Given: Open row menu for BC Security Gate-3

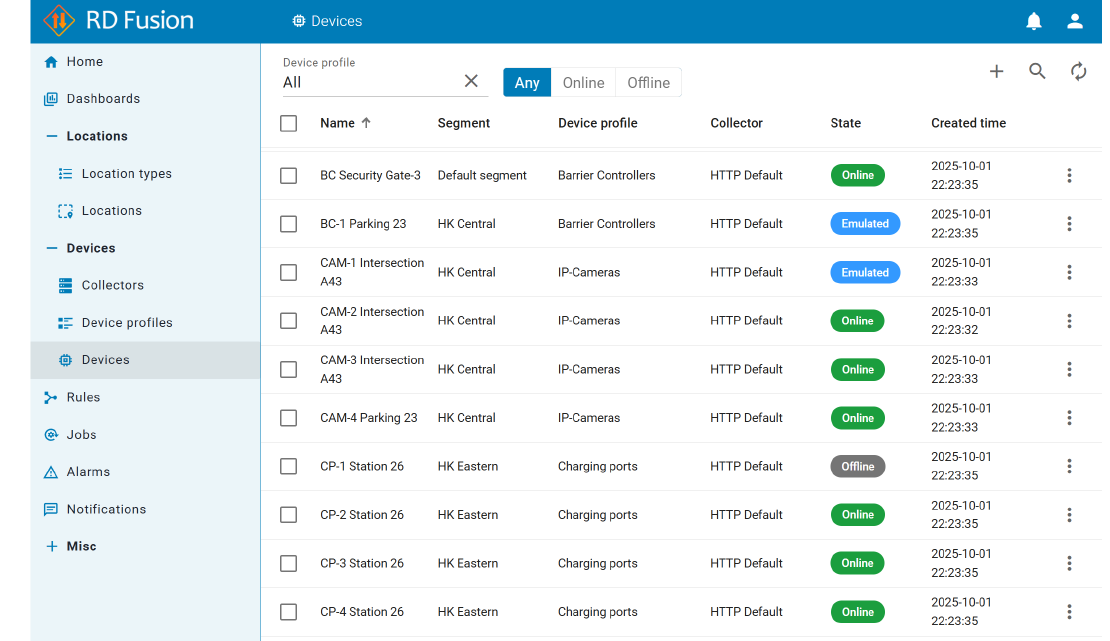Looking at the screenshot, I should click(1069, 175).
